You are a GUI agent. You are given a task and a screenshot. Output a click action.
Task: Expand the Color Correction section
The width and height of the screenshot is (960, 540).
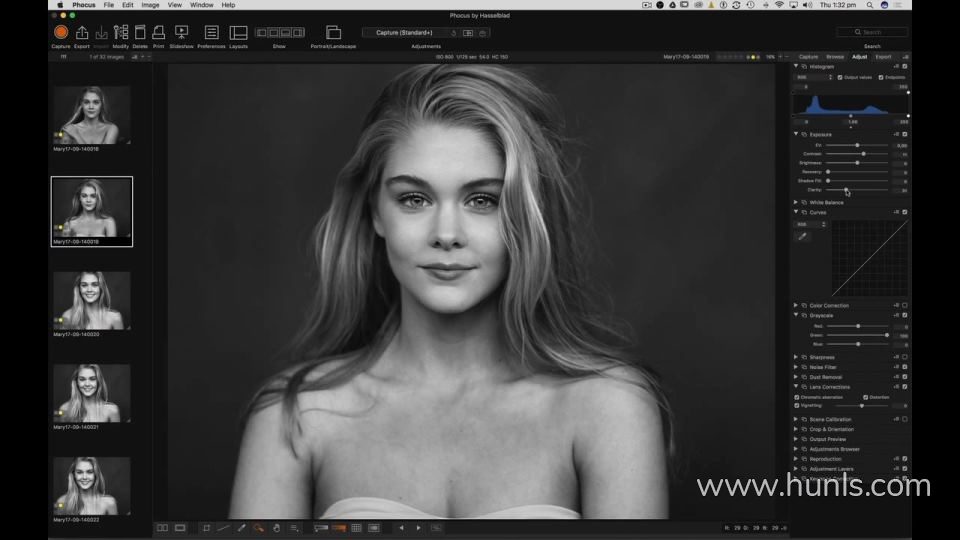coord(796,305)
